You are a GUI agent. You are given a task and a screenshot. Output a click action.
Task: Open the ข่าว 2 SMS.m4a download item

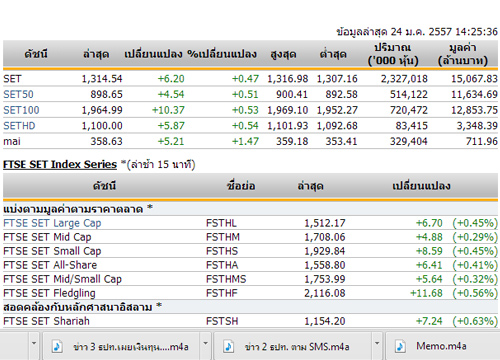point(293,346)
